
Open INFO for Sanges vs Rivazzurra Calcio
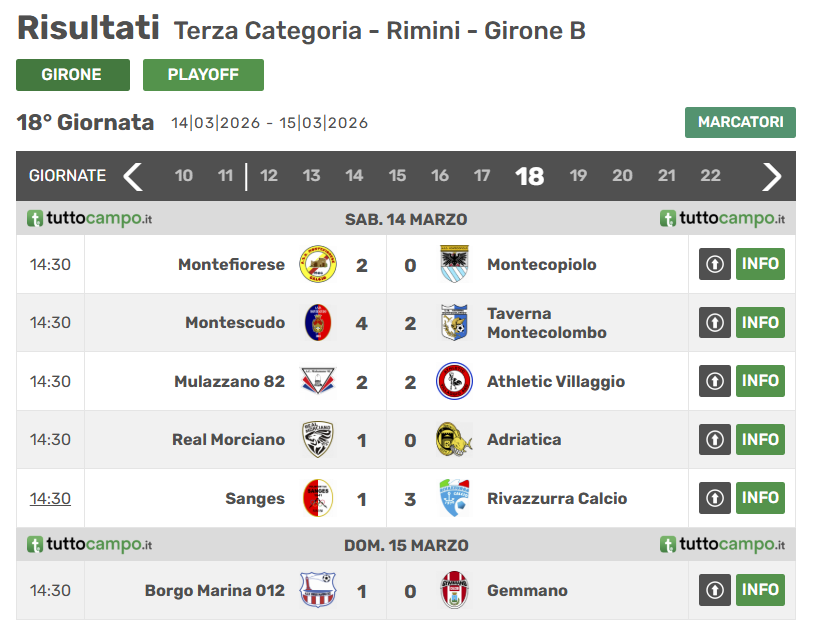pos(760,498)
